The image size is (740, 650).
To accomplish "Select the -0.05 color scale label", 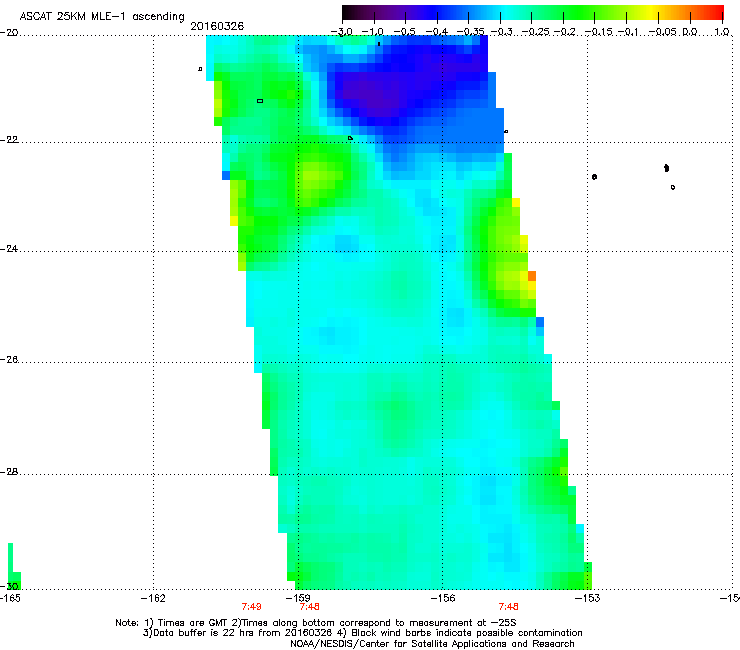I will pyautogui.click(x=663, y=32).
